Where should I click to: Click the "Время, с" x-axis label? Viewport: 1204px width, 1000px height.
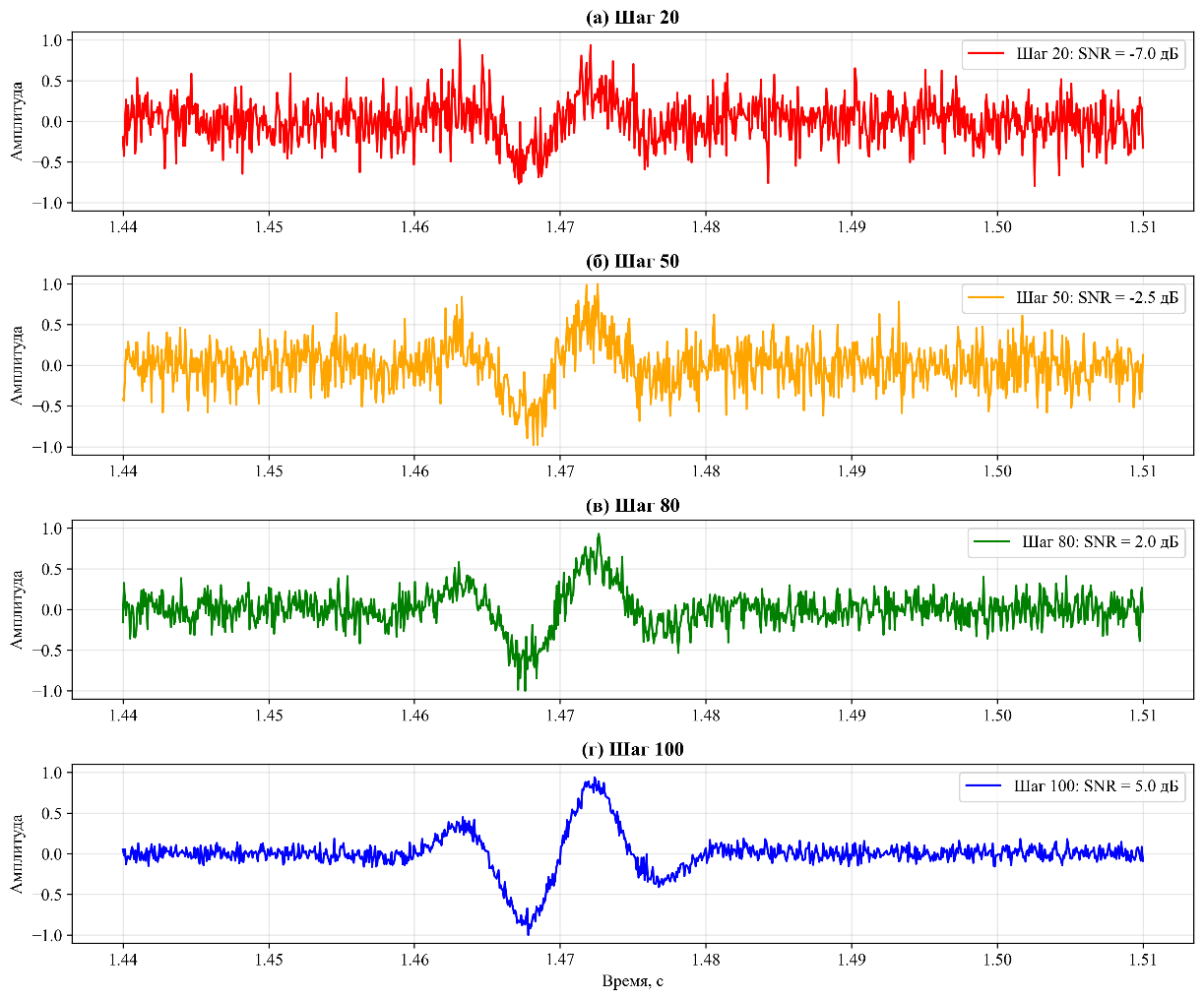(632, 981)
